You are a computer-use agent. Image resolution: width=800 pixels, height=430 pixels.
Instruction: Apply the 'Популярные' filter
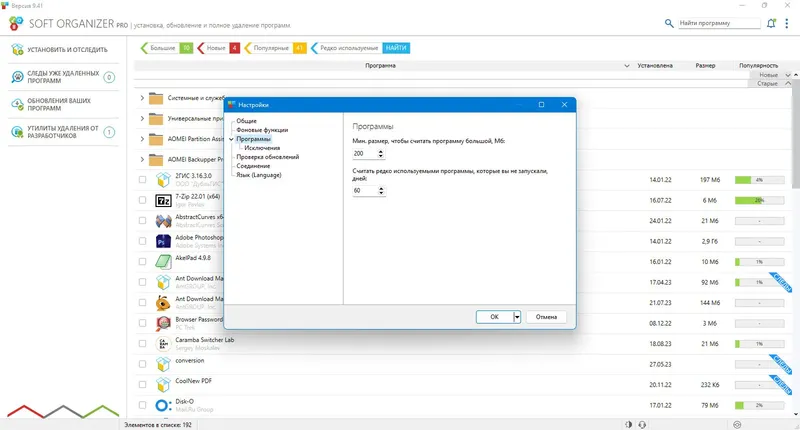(x=276, y=48)
